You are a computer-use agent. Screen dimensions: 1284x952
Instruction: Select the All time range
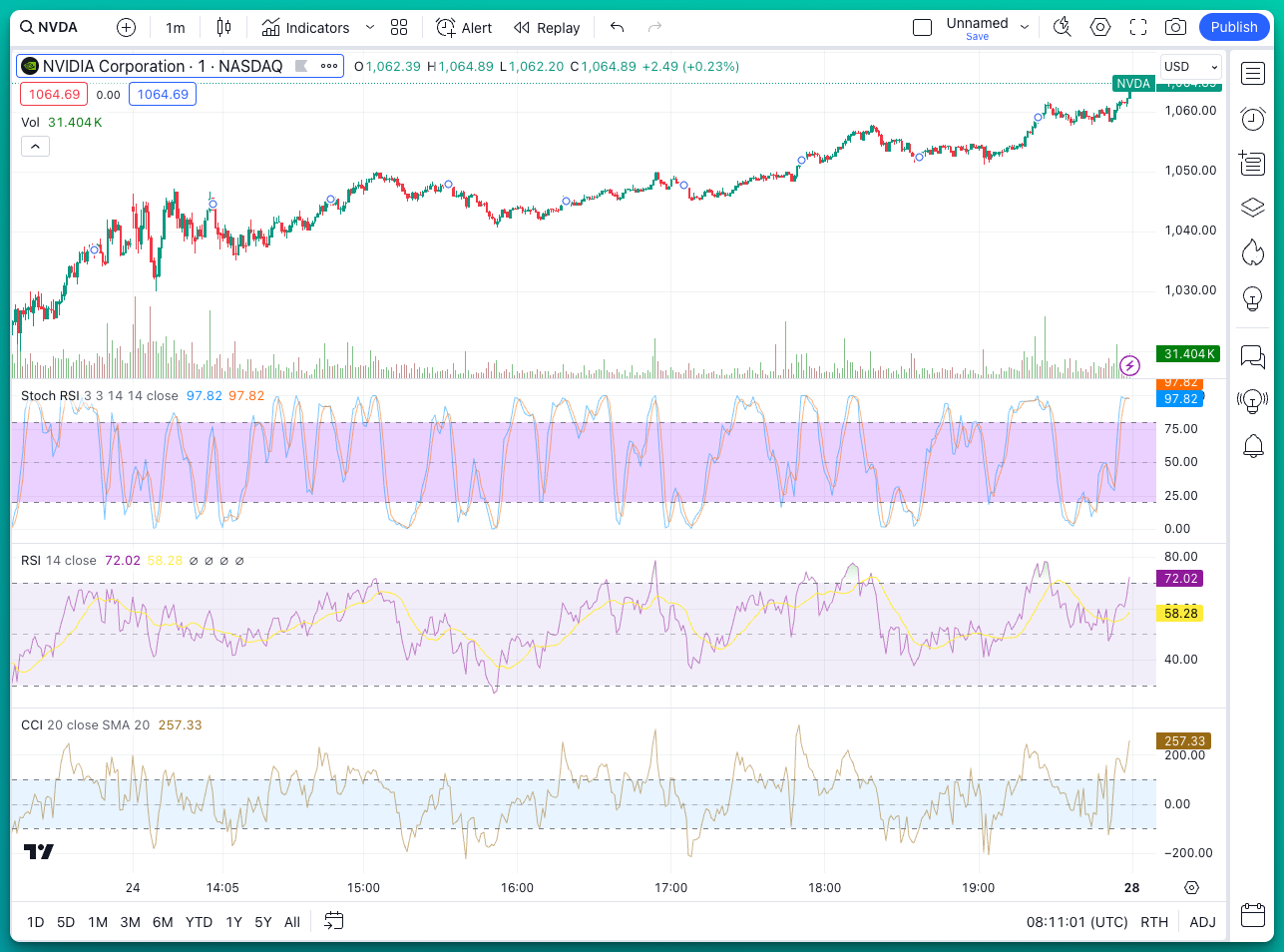pyautogui.click(x=292, y=922)
